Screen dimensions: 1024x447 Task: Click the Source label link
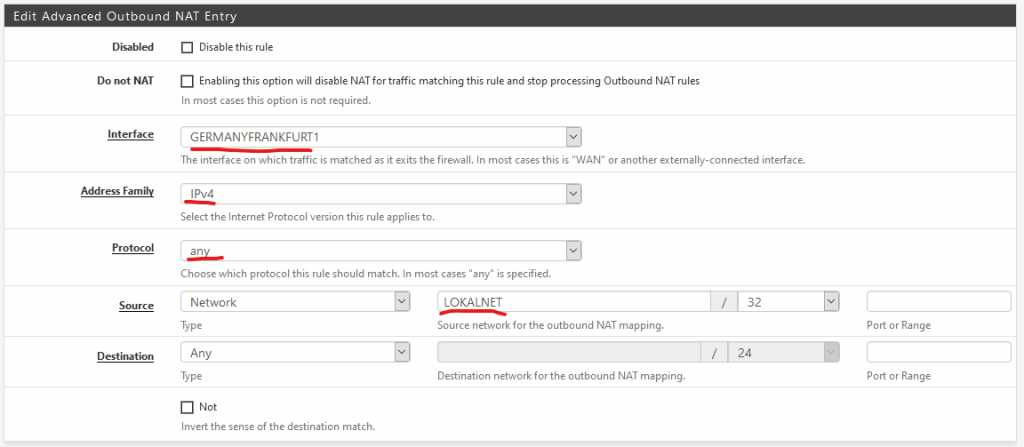[136, 305]
